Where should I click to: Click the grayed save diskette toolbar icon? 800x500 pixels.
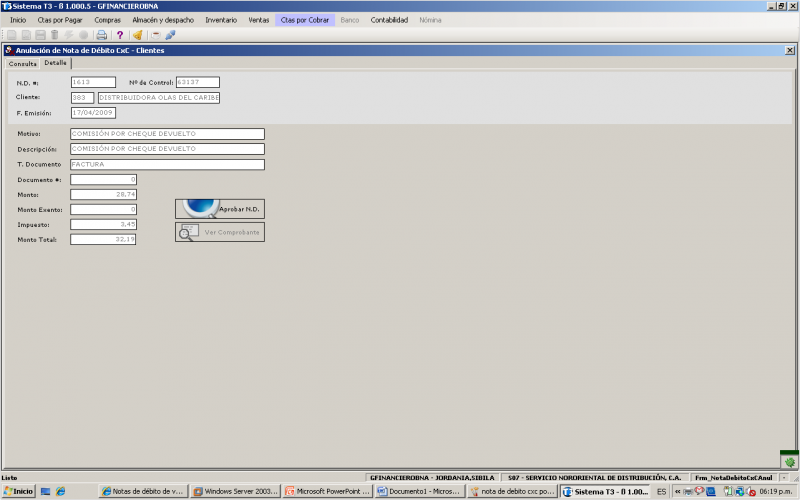(40, 35)
